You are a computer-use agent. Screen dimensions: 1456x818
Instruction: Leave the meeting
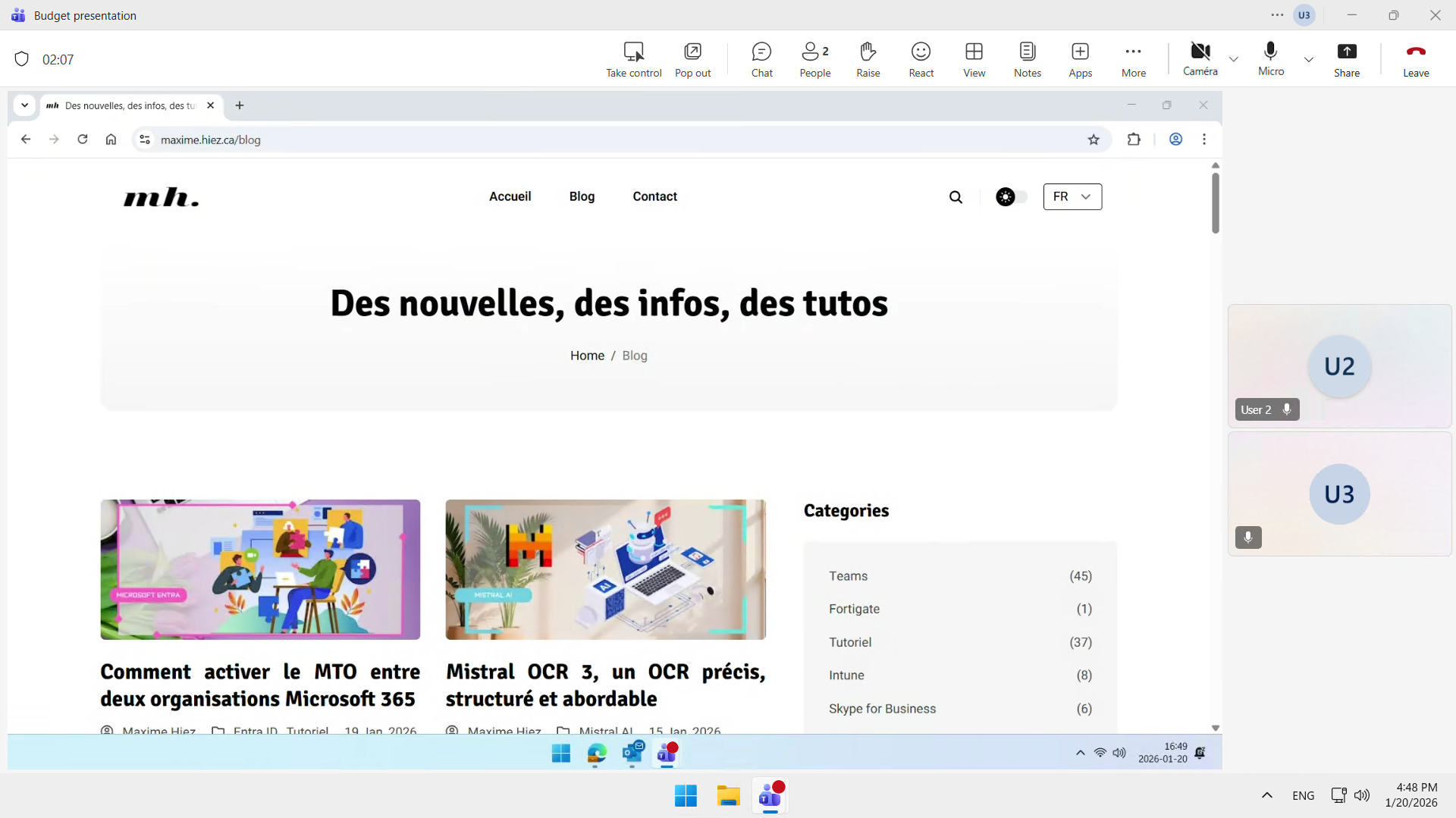coord(1415,59)
